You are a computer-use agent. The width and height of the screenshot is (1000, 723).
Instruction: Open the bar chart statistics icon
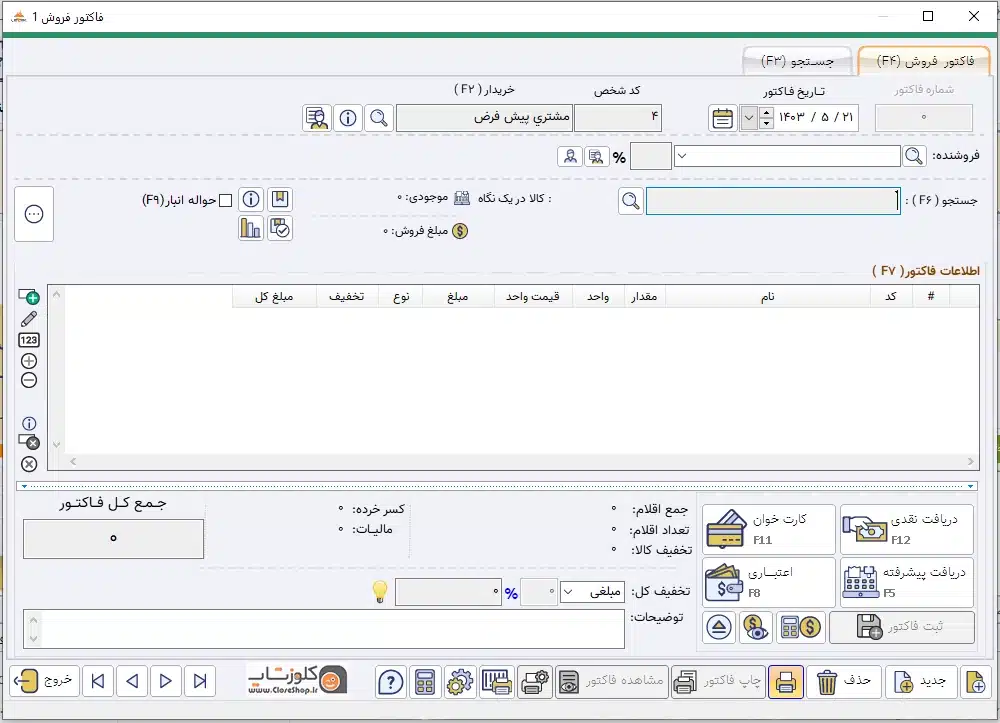click(251, 228)
